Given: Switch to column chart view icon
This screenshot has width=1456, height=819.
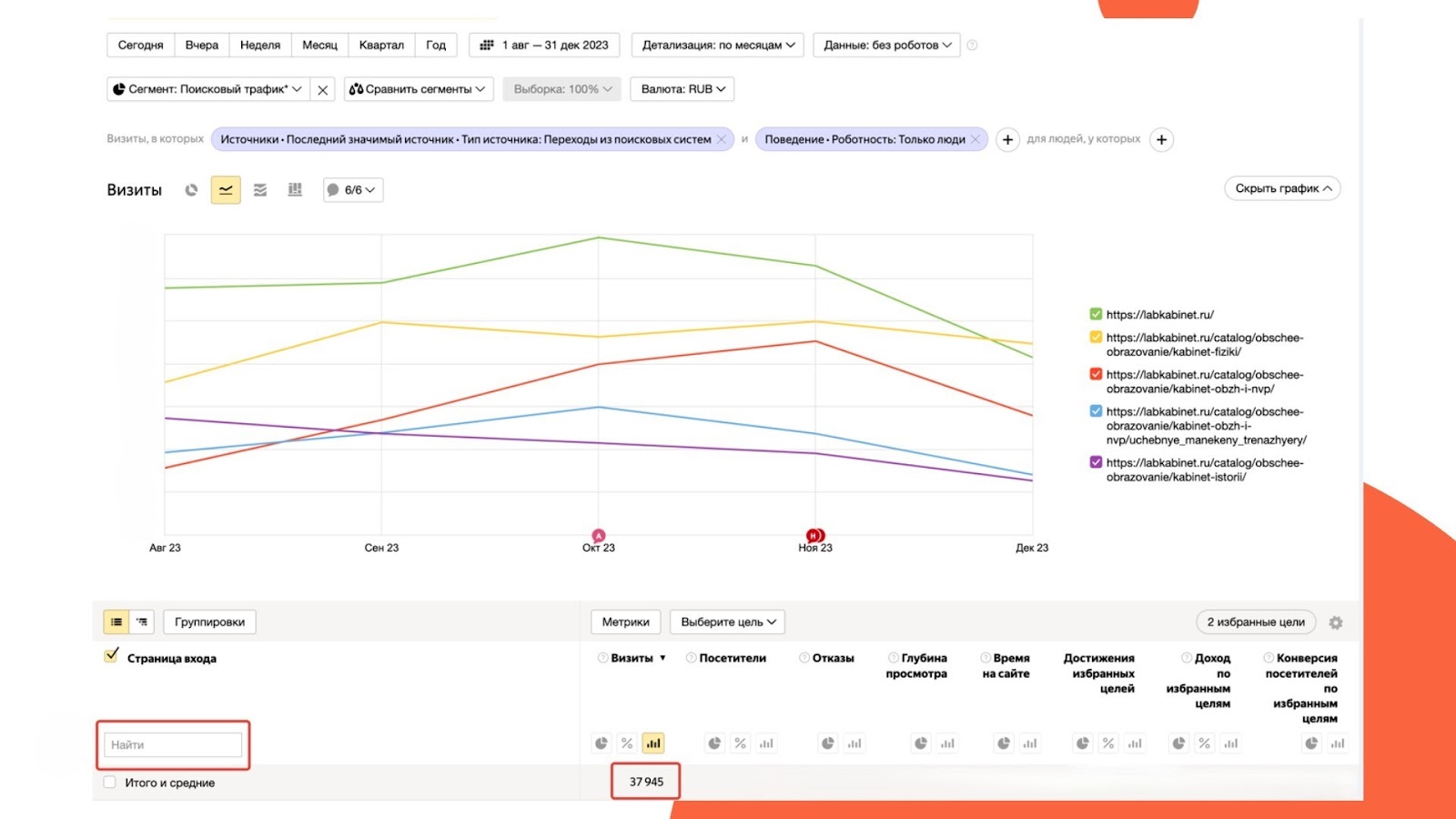Looking at the screenshot, I should click(x=295, y=190).
